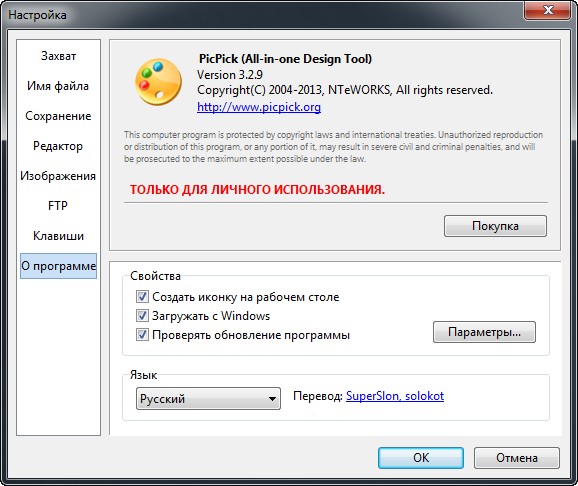Open translator link SuperSlon, solokot
578x486 pixels.
point(395,396)
